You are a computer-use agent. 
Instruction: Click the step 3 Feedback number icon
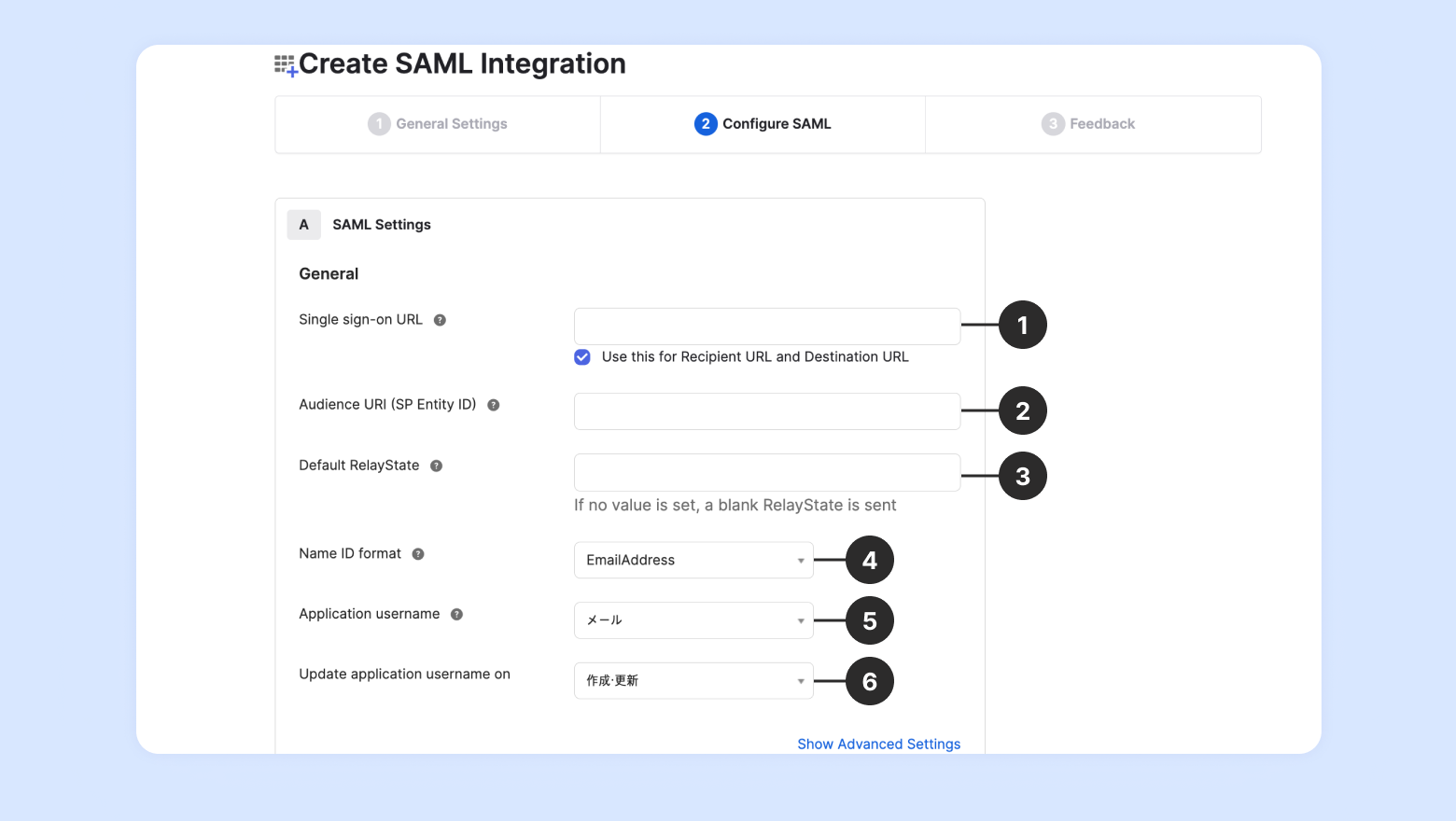click(x=1053, y=124)
